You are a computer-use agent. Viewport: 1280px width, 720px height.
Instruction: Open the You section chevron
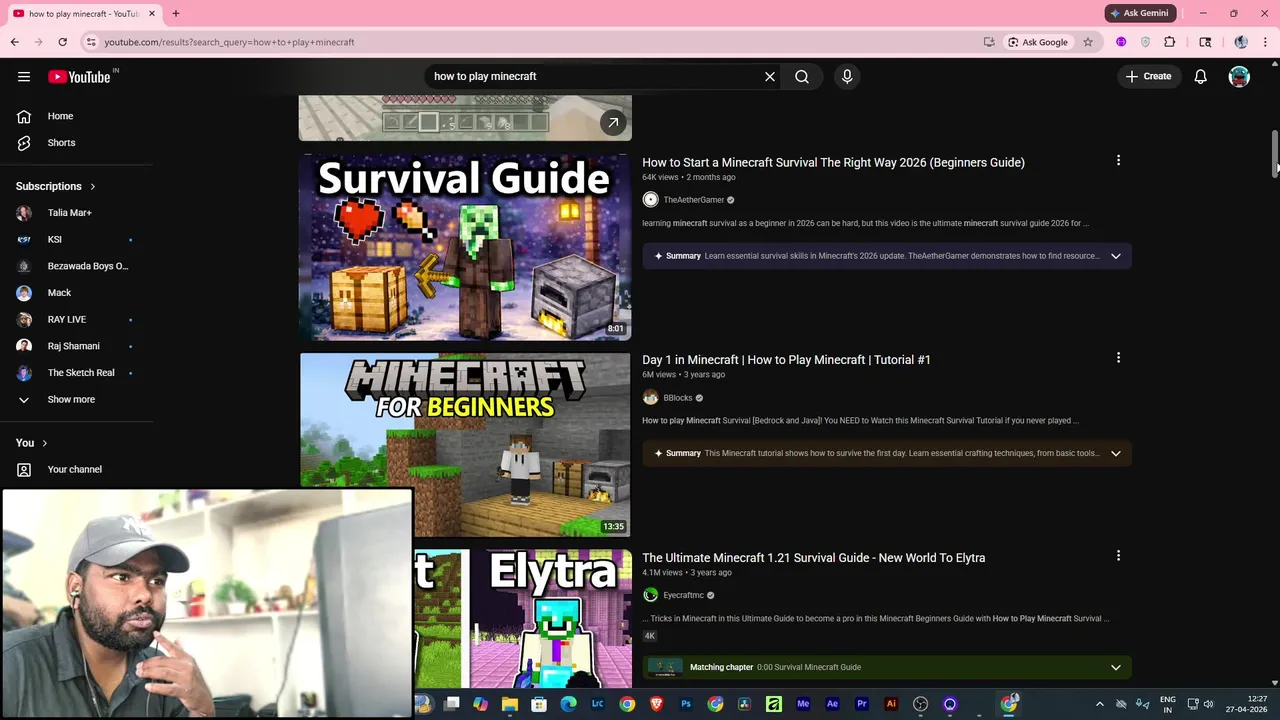pyautogui.click(x=44, y=443)
